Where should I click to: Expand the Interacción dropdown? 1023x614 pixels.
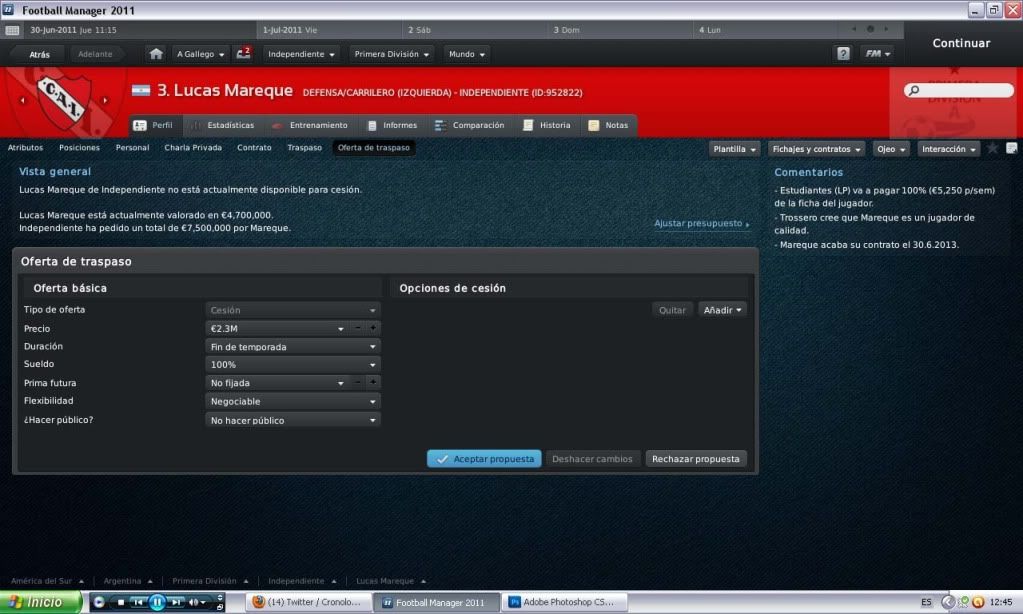[x=949, y=149]
